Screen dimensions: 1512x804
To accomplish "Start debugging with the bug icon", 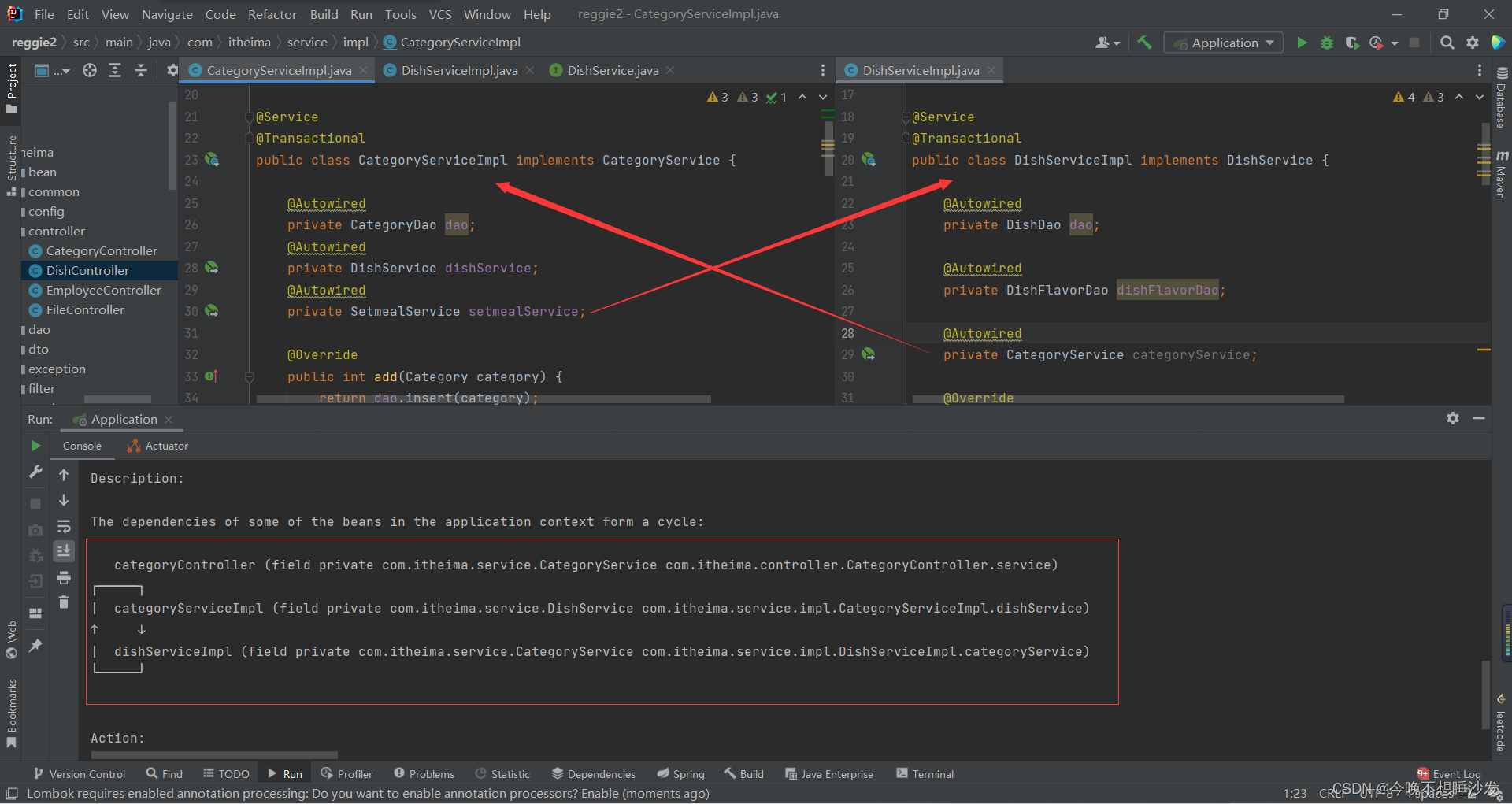I will (x=1327, y=43).
